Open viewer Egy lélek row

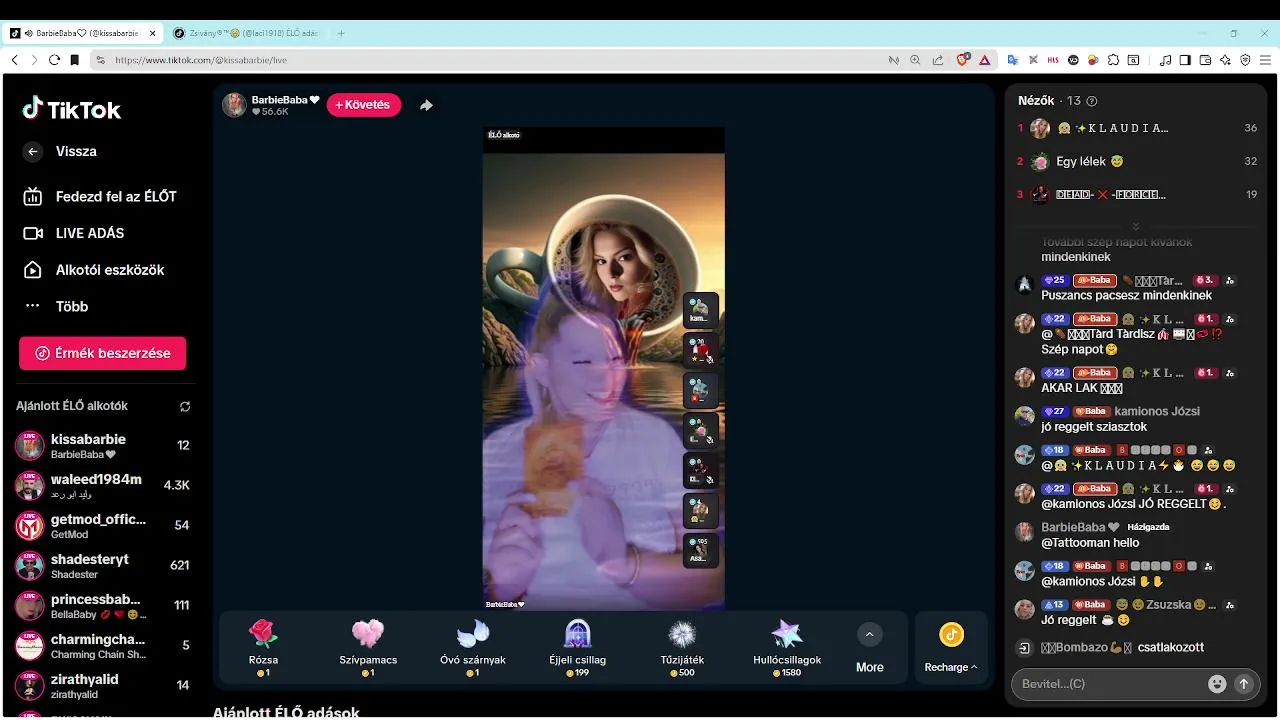[x=1136, y=161]
